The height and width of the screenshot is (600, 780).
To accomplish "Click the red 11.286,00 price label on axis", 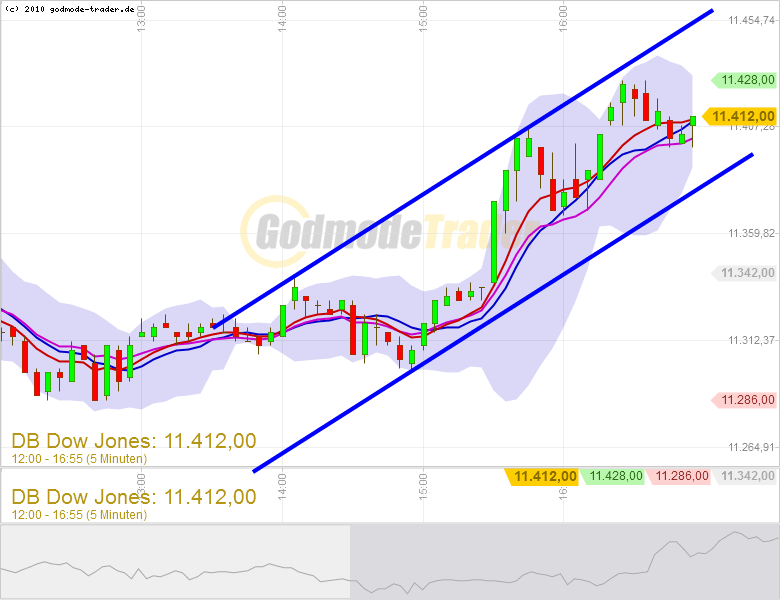I will (x=744, y=400).
